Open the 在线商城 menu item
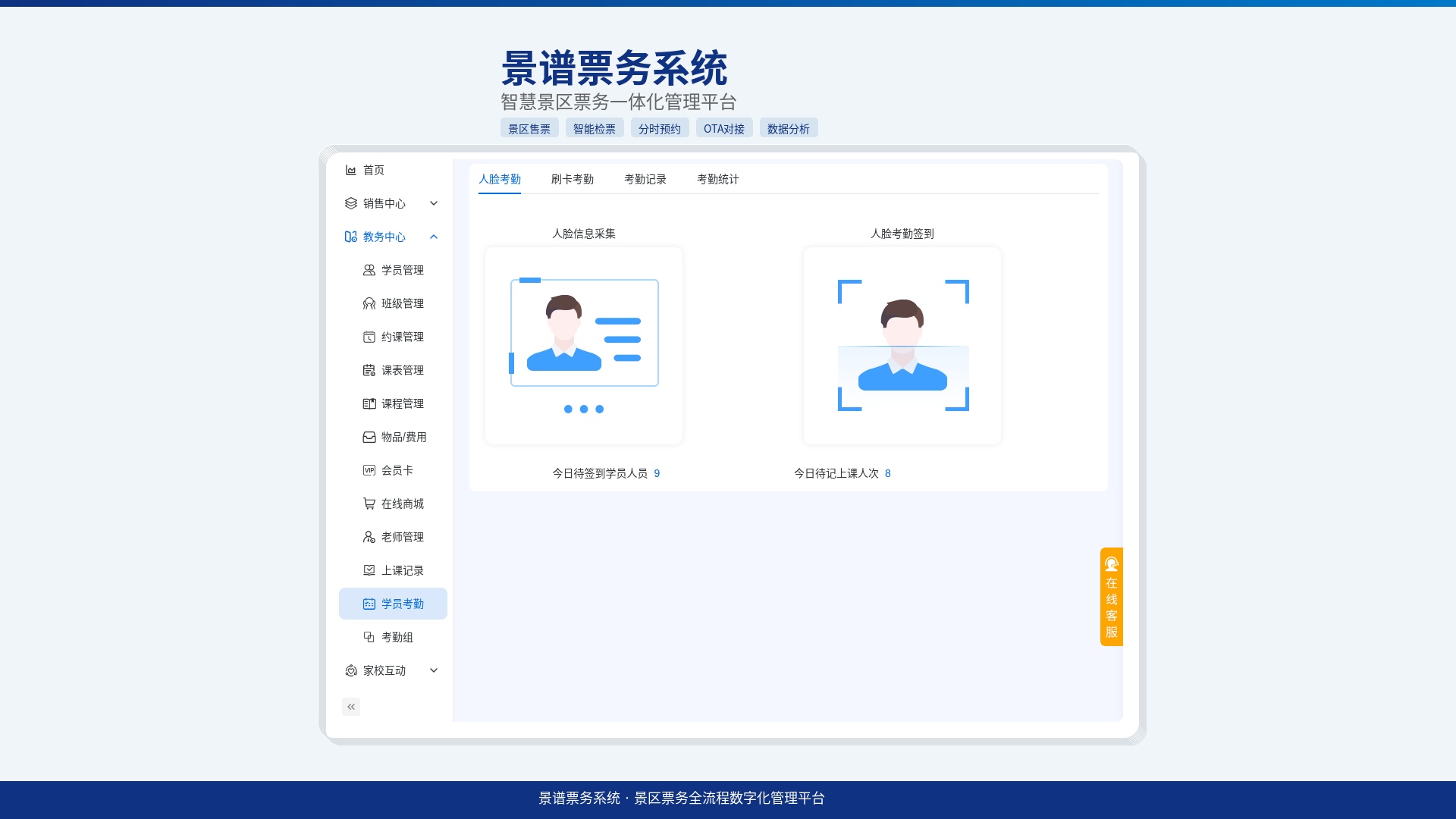 (x=393, y=504)
